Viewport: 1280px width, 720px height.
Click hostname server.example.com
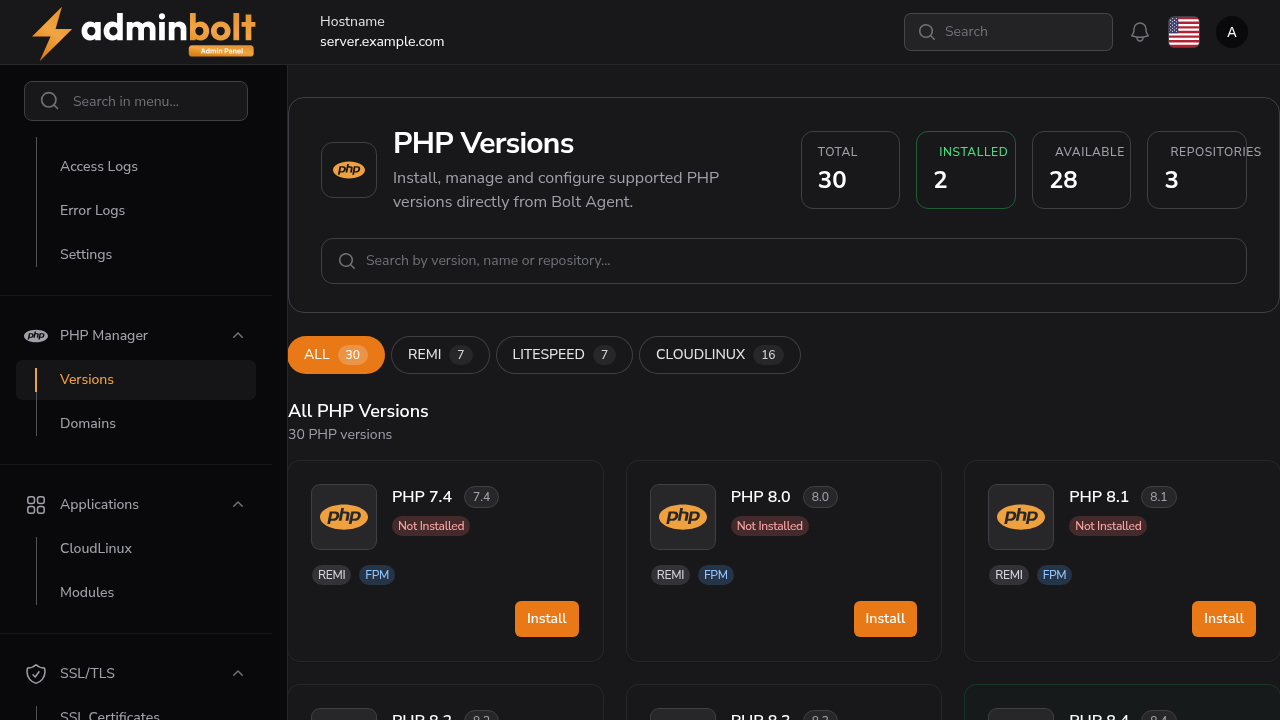click(x=382, y=42)
